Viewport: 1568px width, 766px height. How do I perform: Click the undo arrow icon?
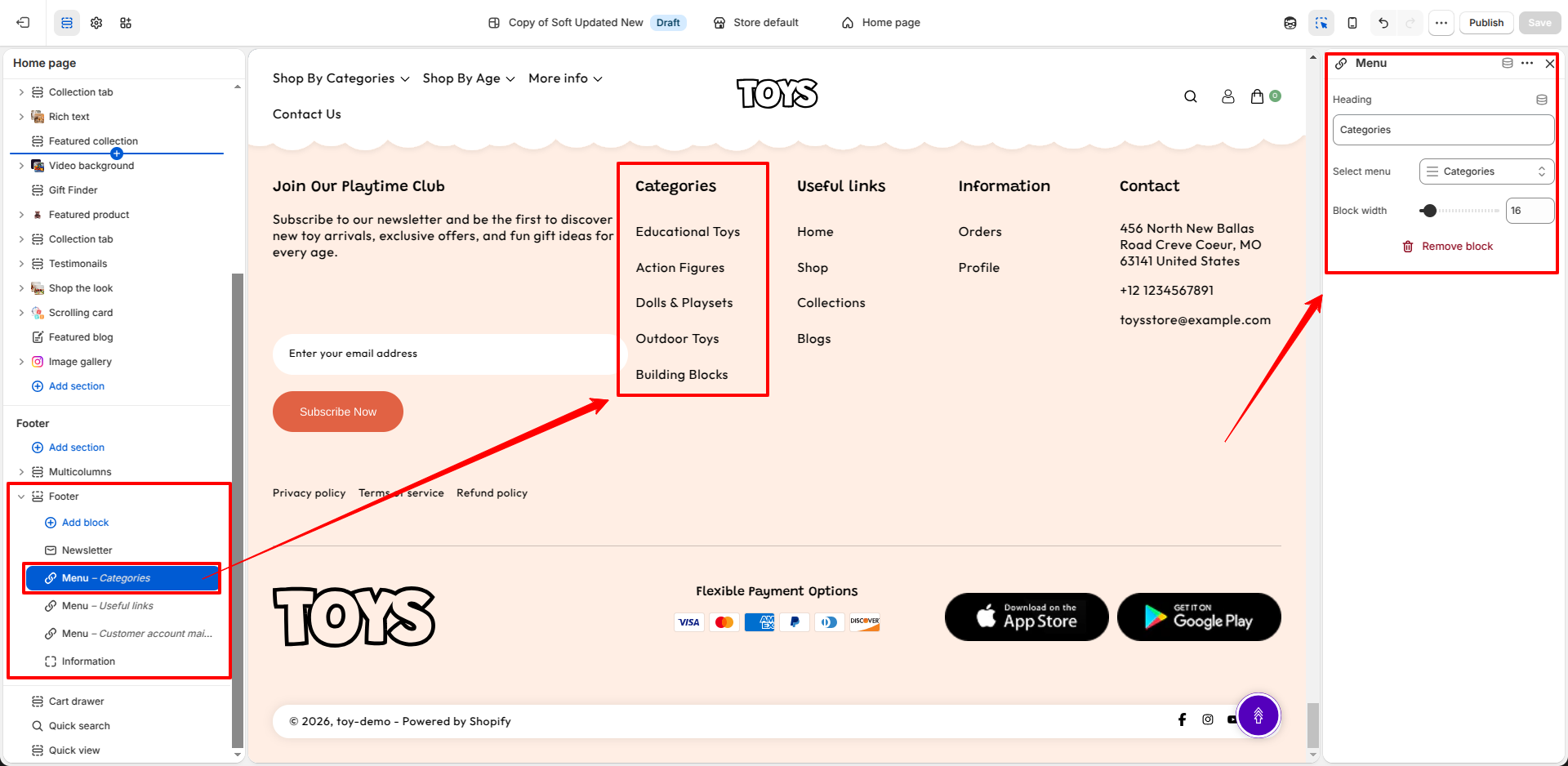click(1383, 23)
